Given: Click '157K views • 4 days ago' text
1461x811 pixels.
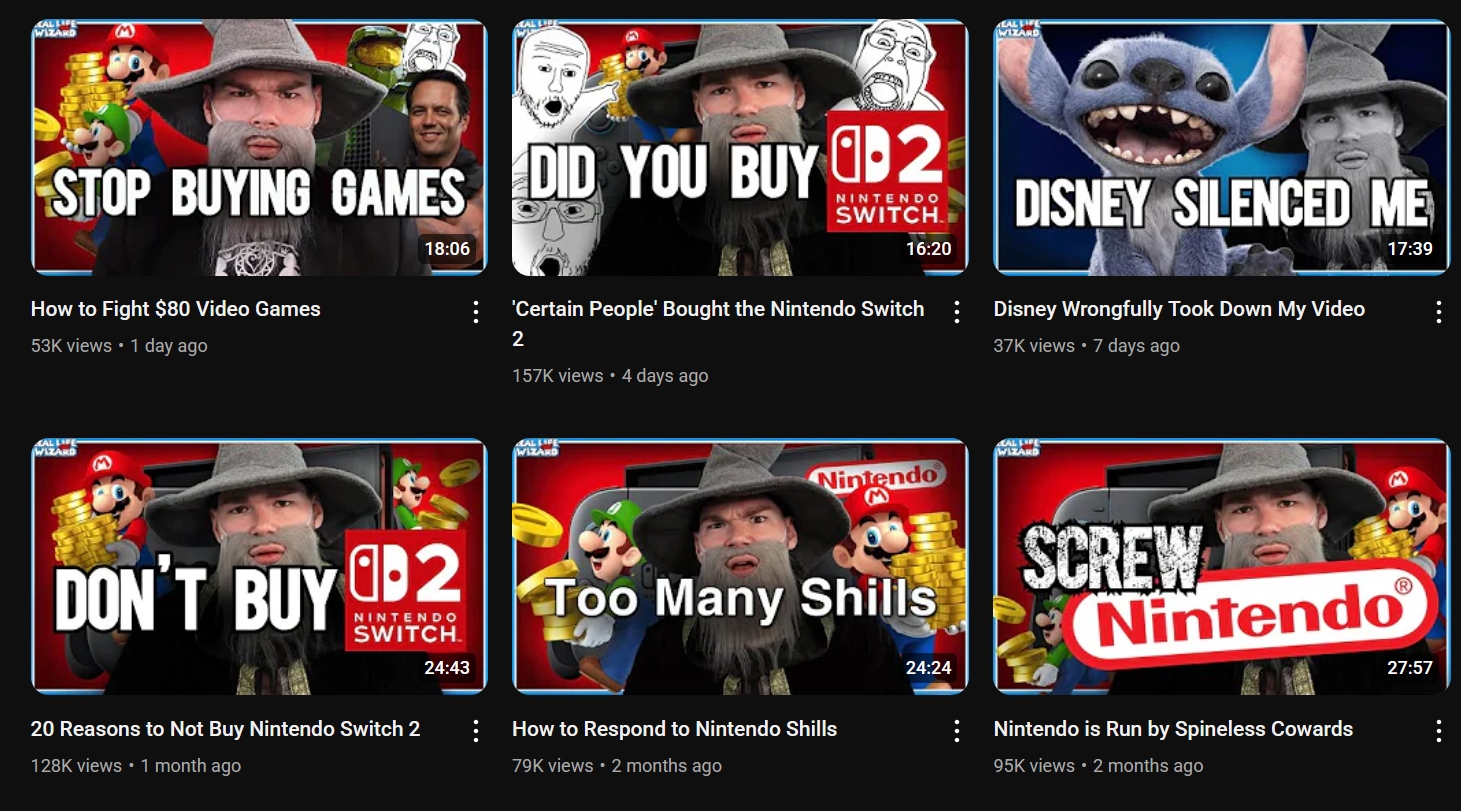Looking at the screenshot, I should (x=610, y=376).
